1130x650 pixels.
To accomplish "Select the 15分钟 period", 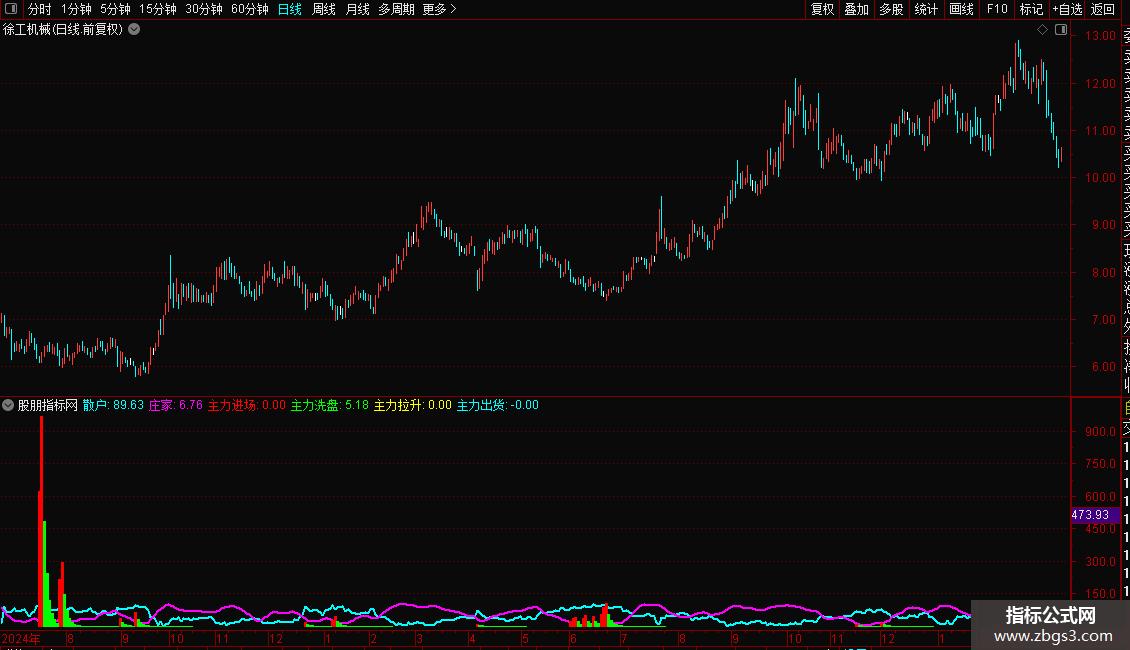I will [158, 9].
